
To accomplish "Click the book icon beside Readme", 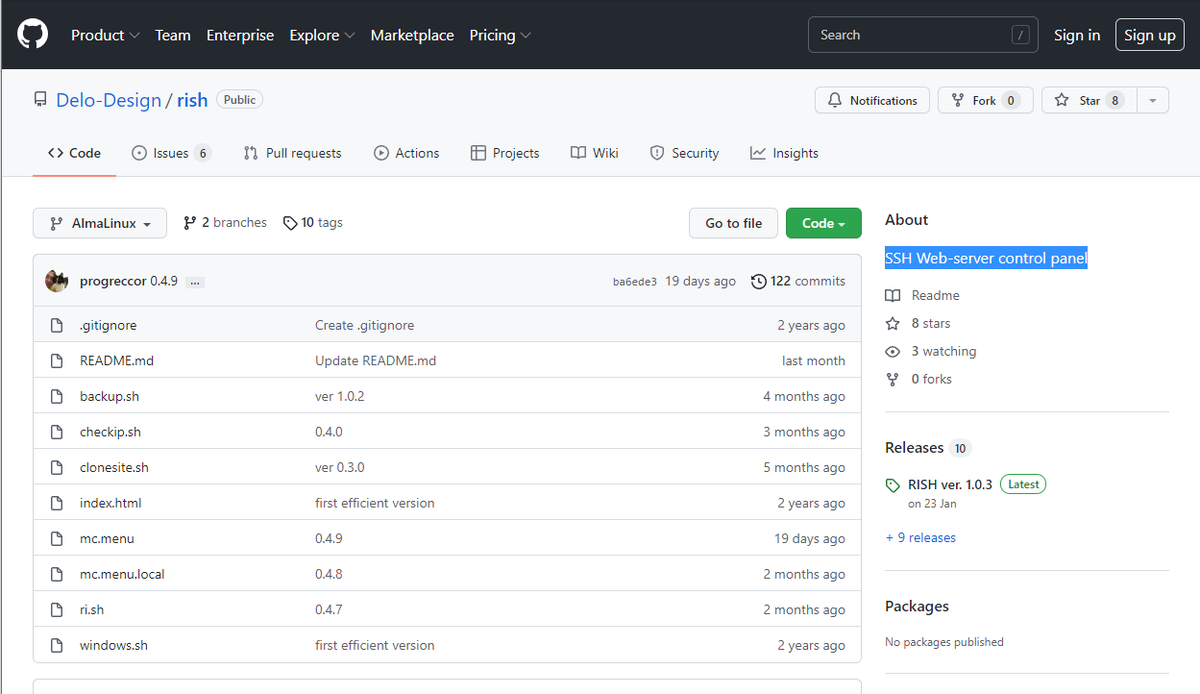I will tap(893, 296).
